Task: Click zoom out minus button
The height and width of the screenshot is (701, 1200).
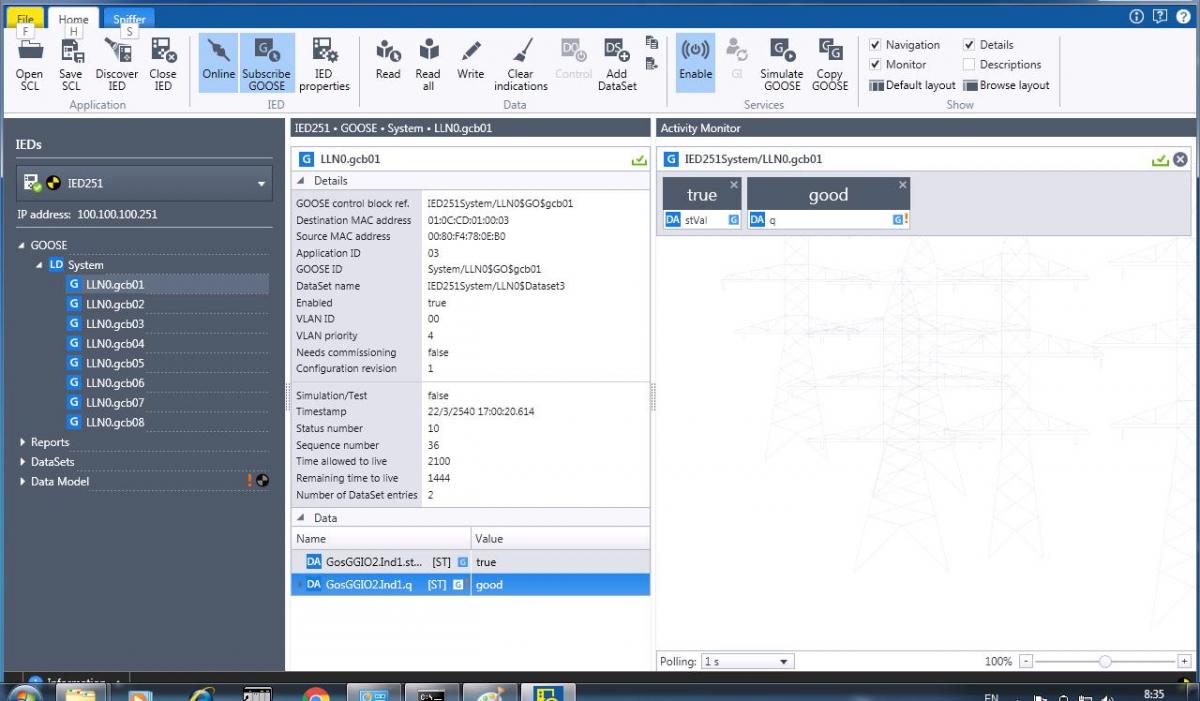Action: click(1025, 661)
